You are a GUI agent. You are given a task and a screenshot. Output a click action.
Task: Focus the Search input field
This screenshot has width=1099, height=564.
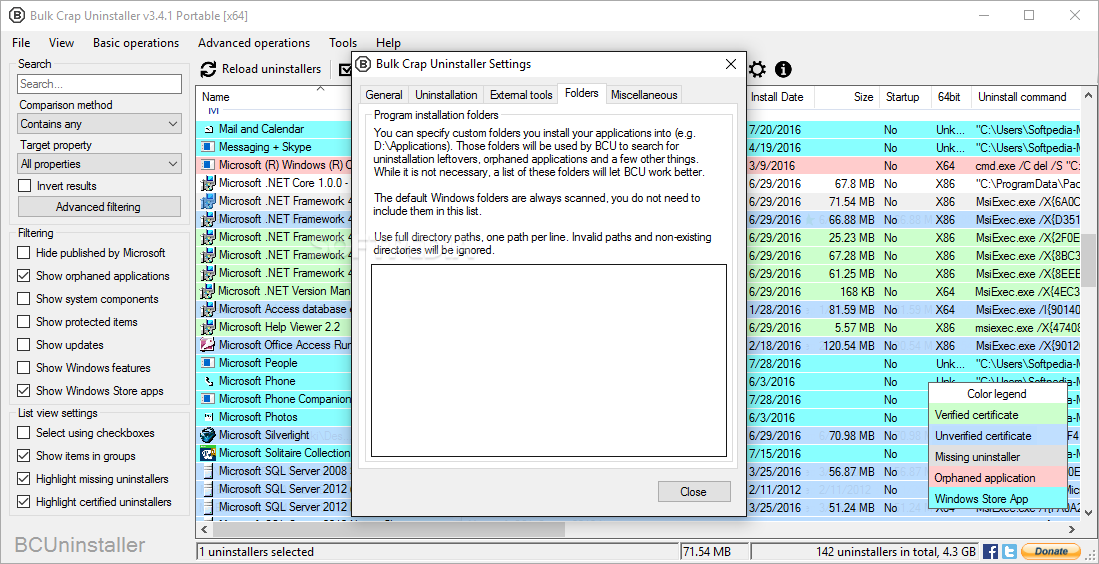coord(100,84)
